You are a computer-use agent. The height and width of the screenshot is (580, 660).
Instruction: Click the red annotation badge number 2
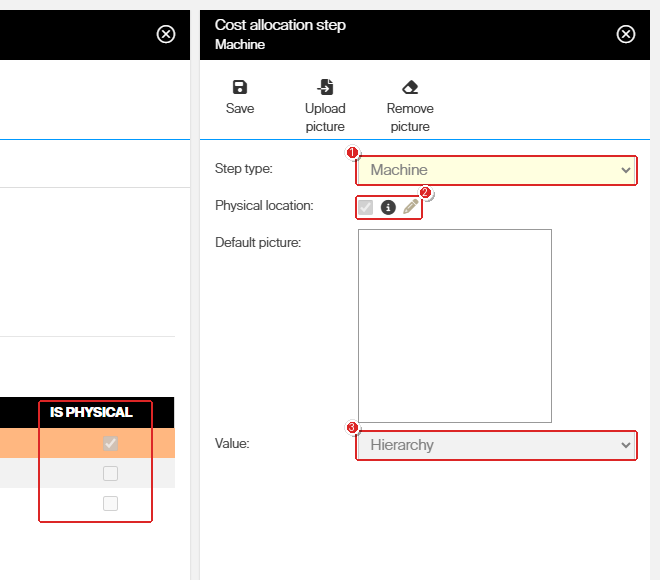[425, 193]
